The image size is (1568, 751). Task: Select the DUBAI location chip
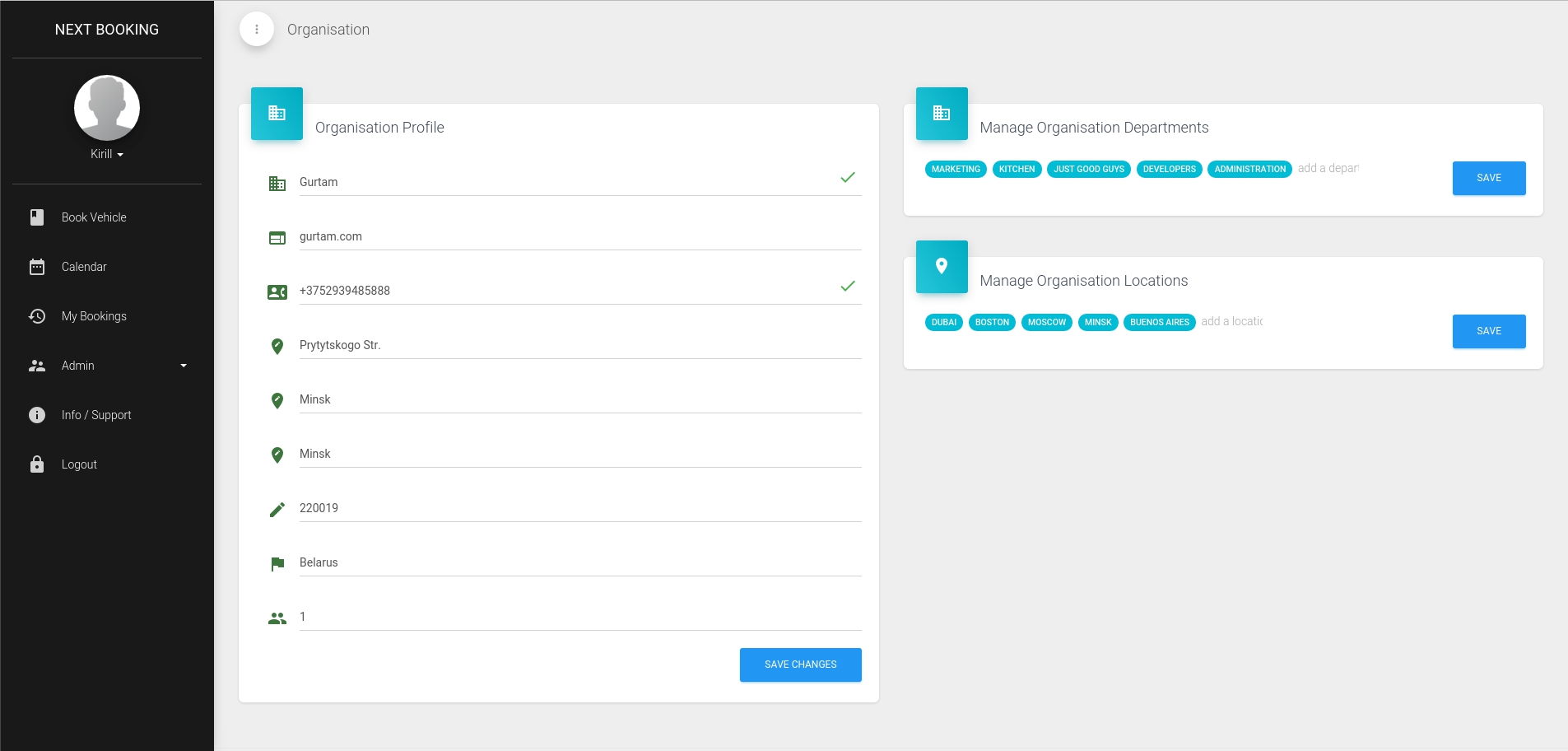(x=943, y=322)
